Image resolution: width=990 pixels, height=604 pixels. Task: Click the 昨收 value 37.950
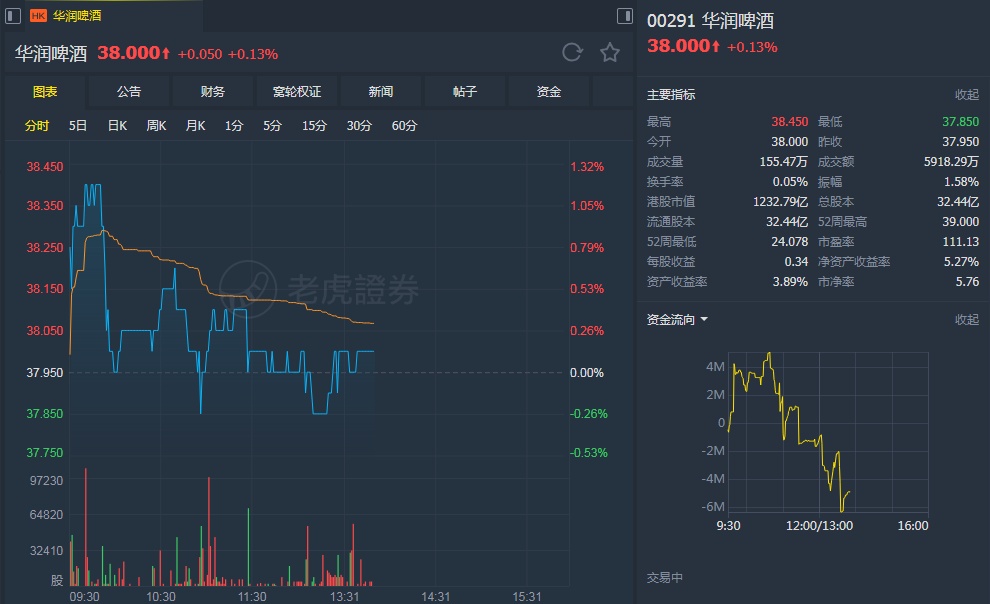point(960,141)
